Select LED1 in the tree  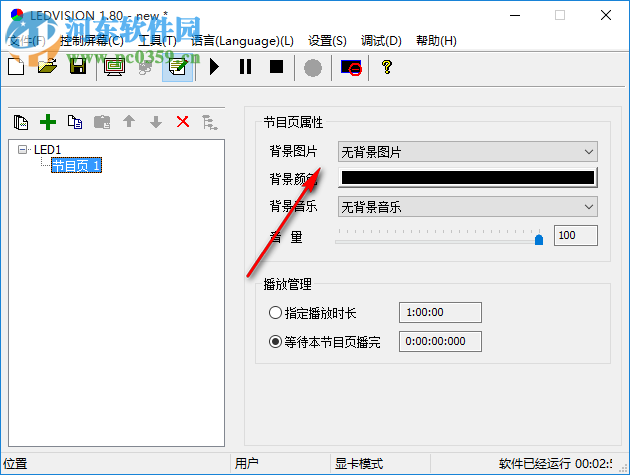47,149
